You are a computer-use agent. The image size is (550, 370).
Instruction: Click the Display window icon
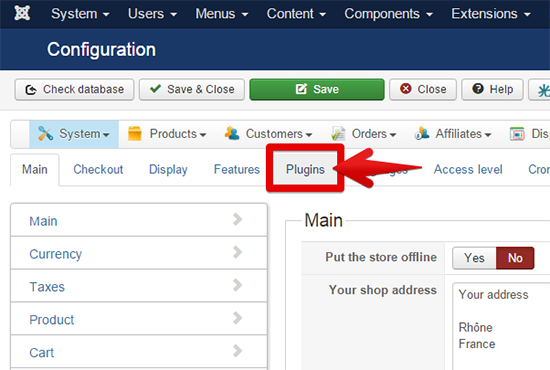517,134
